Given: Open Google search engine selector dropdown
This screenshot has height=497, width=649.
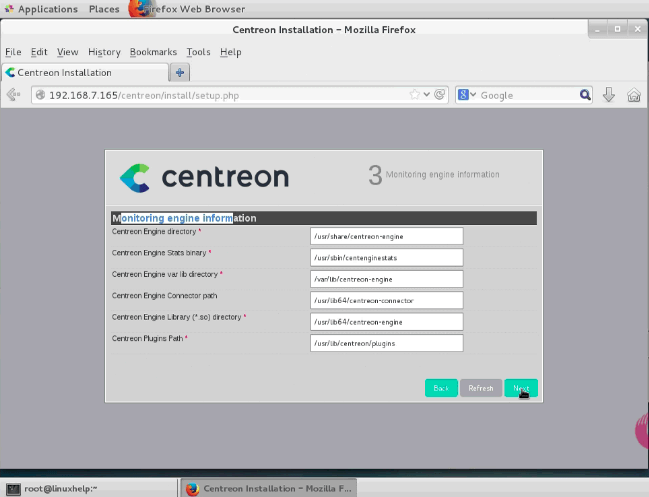Looking at the screenshot, I should click(467, 95).
